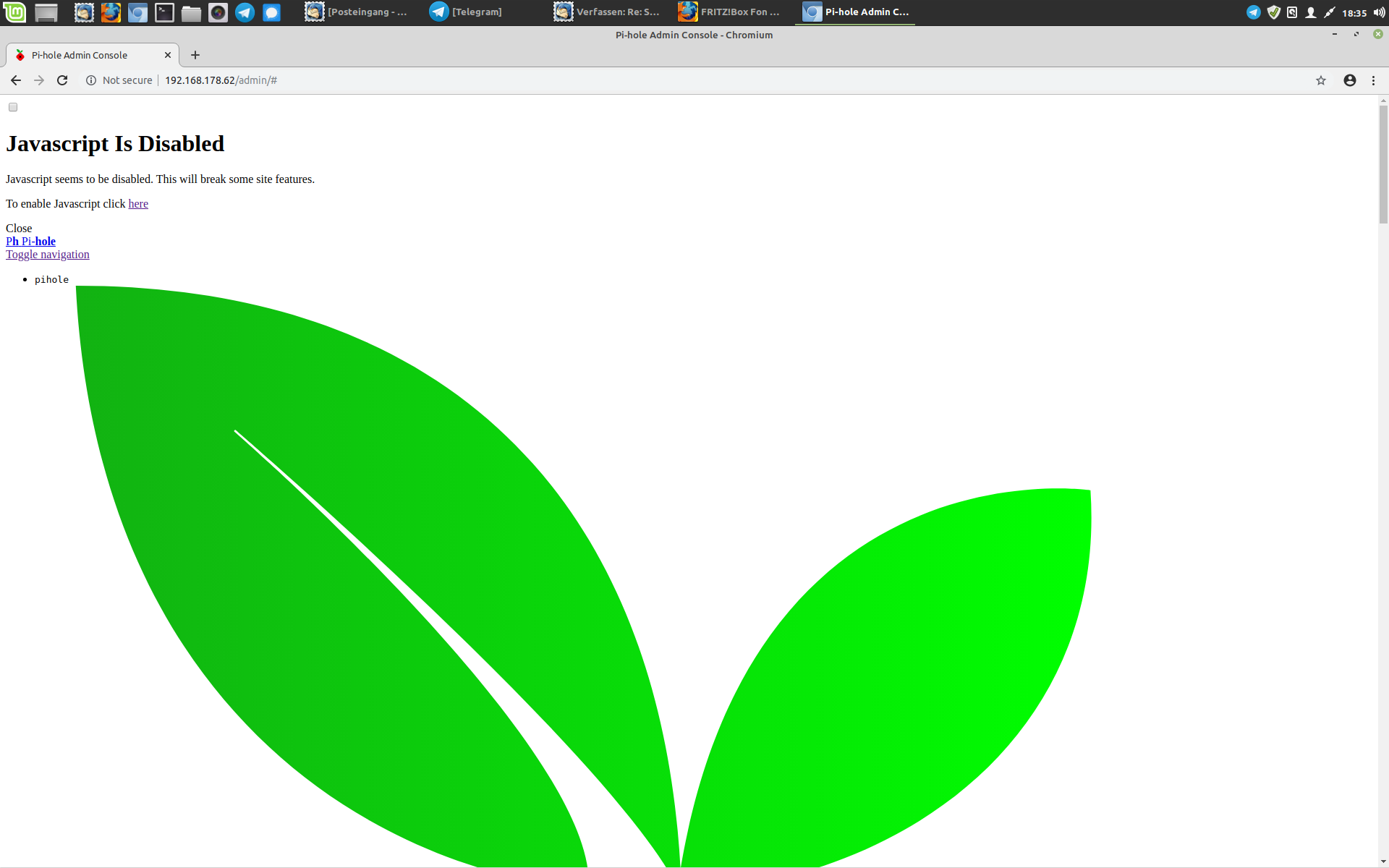
Task: Switch to the Verfassen: Re compose window
Action: (x=606, y=12)
